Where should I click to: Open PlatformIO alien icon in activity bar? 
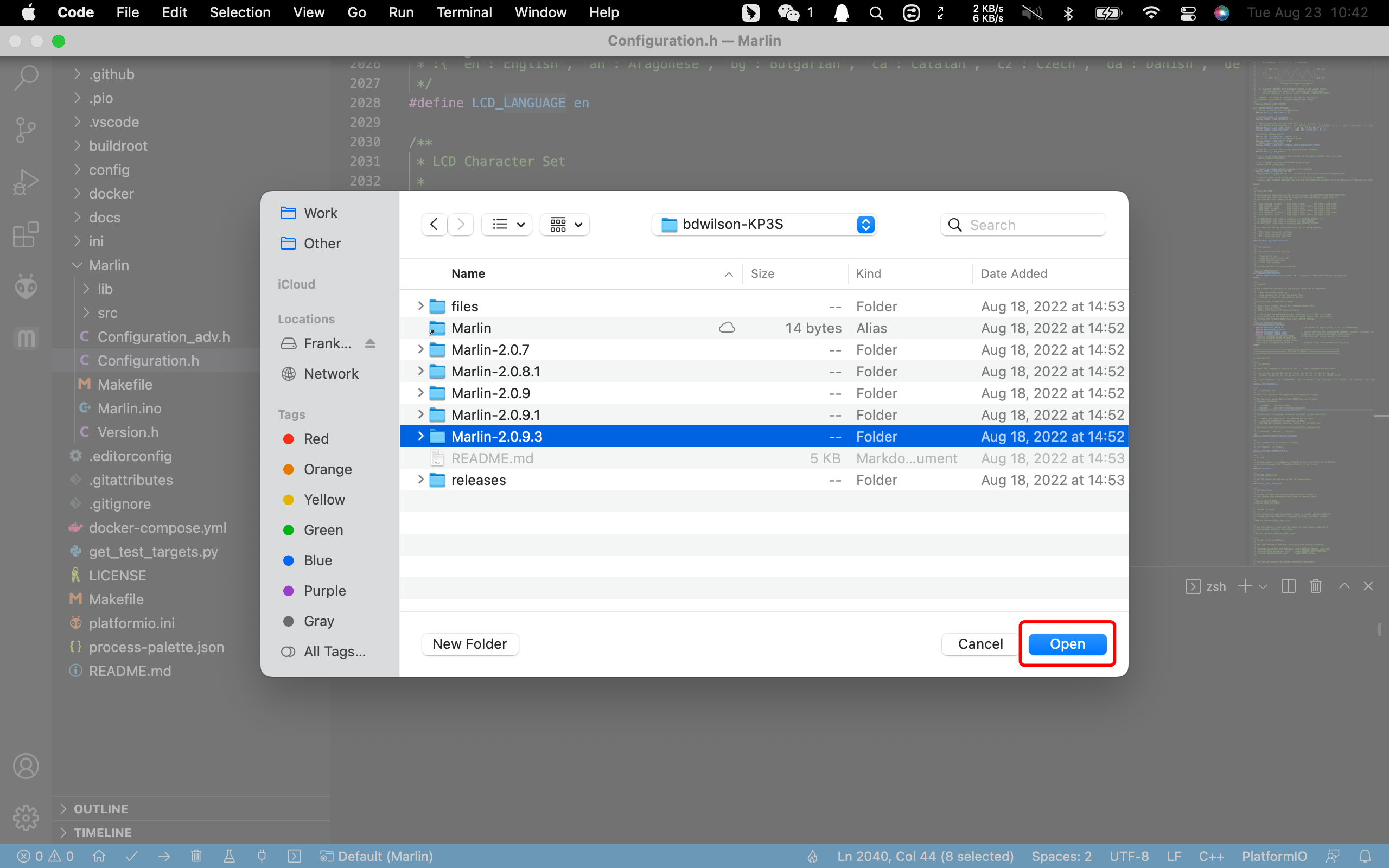click(x=26, y=286)
